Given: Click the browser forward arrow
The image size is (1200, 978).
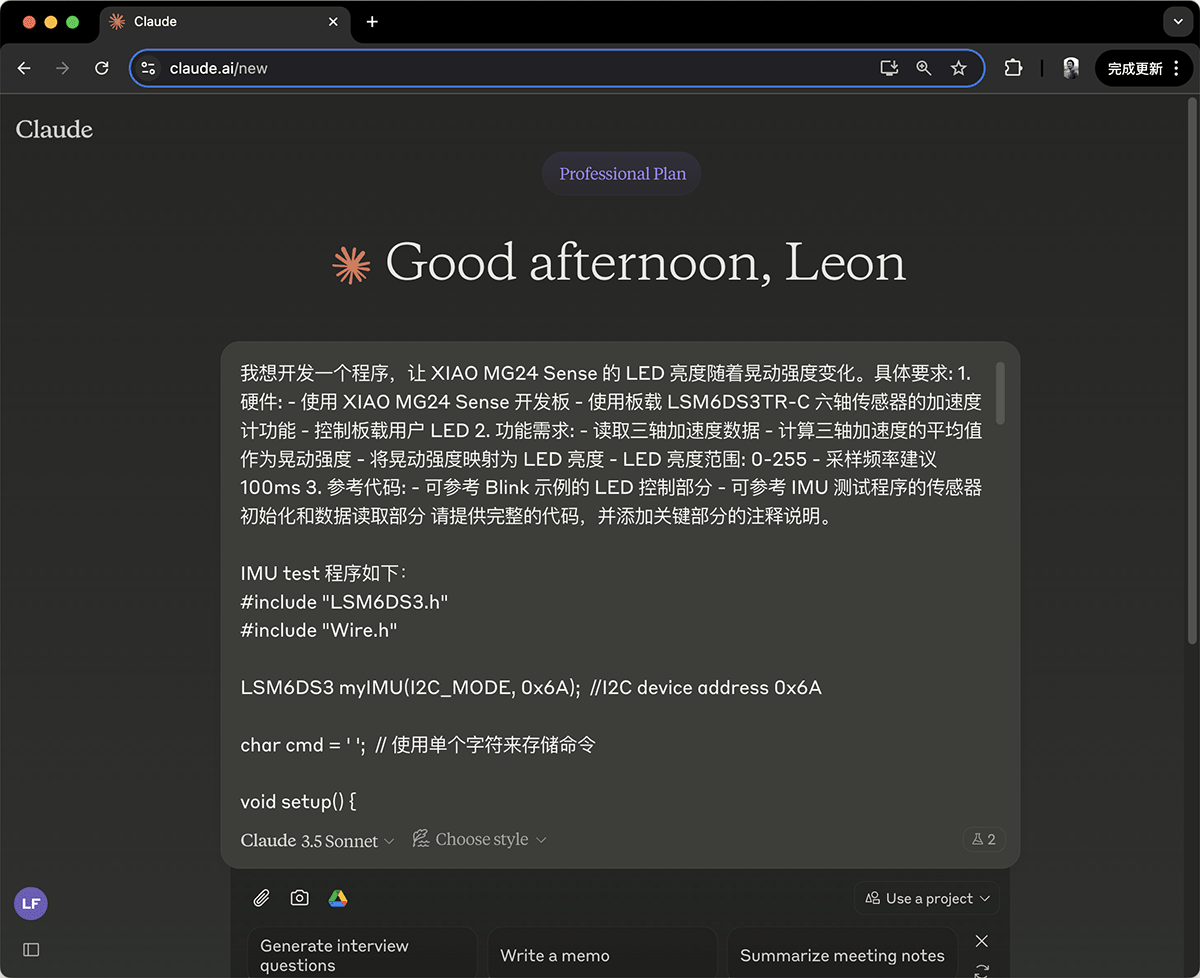Looking at the screenshot, I should (x=63, y=68).
